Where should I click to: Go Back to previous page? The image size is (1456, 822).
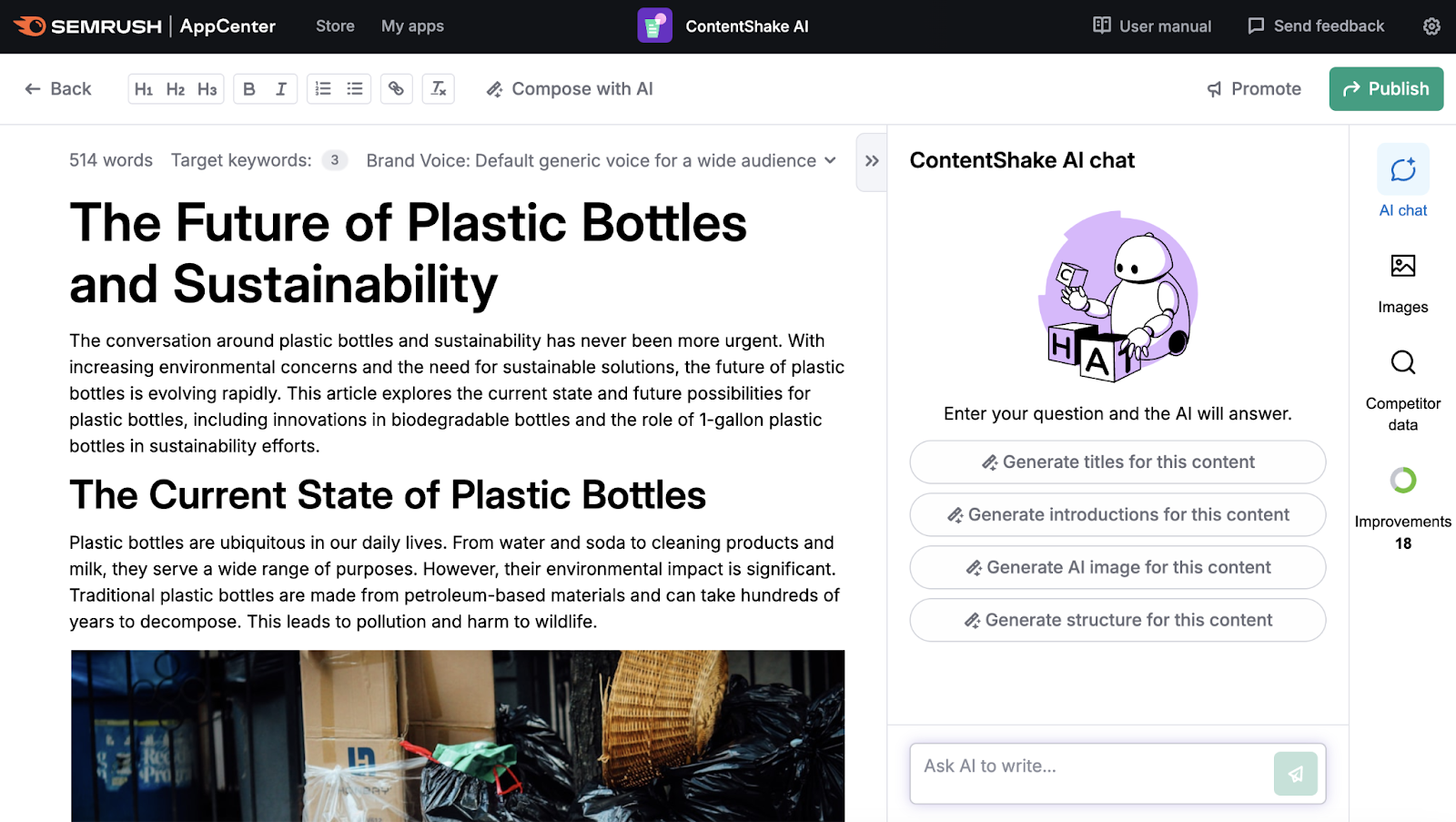(x=58, y=89)
